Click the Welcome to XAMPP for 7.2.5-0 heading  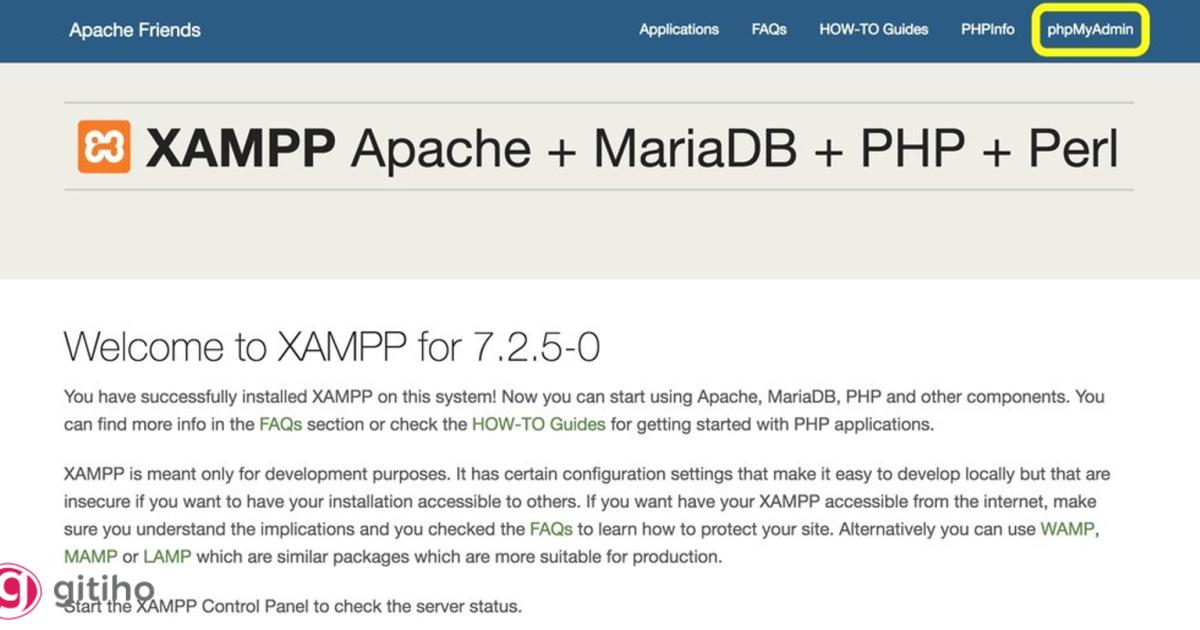pyautogui.click(x=331, y=347)
